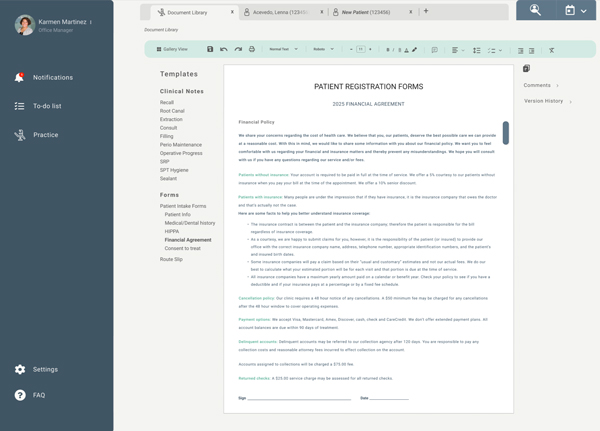Image resolution: width=600 pixels, height=431 pixels.
Task: Click the Save document icon
Action: pyautogui.click(x=210, y=49)
